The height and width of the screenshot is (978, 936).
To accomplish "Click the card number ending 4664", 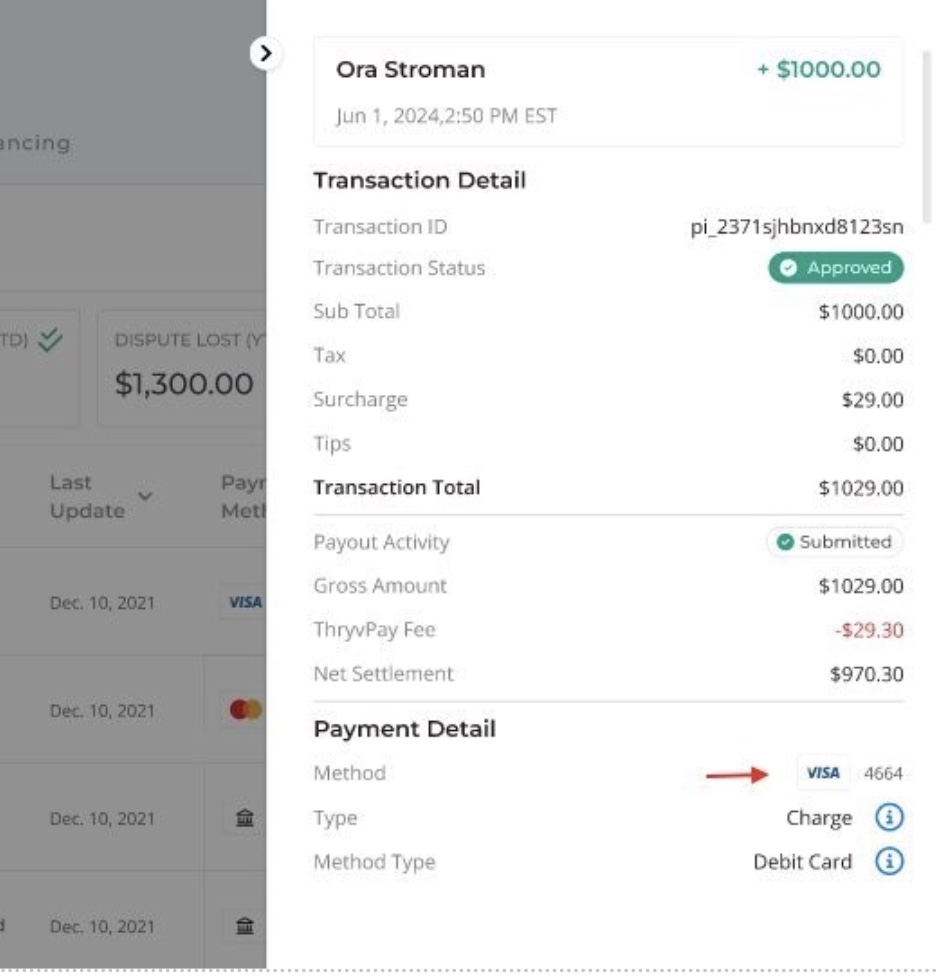I will pyautogui.click(x=883, y=773).
